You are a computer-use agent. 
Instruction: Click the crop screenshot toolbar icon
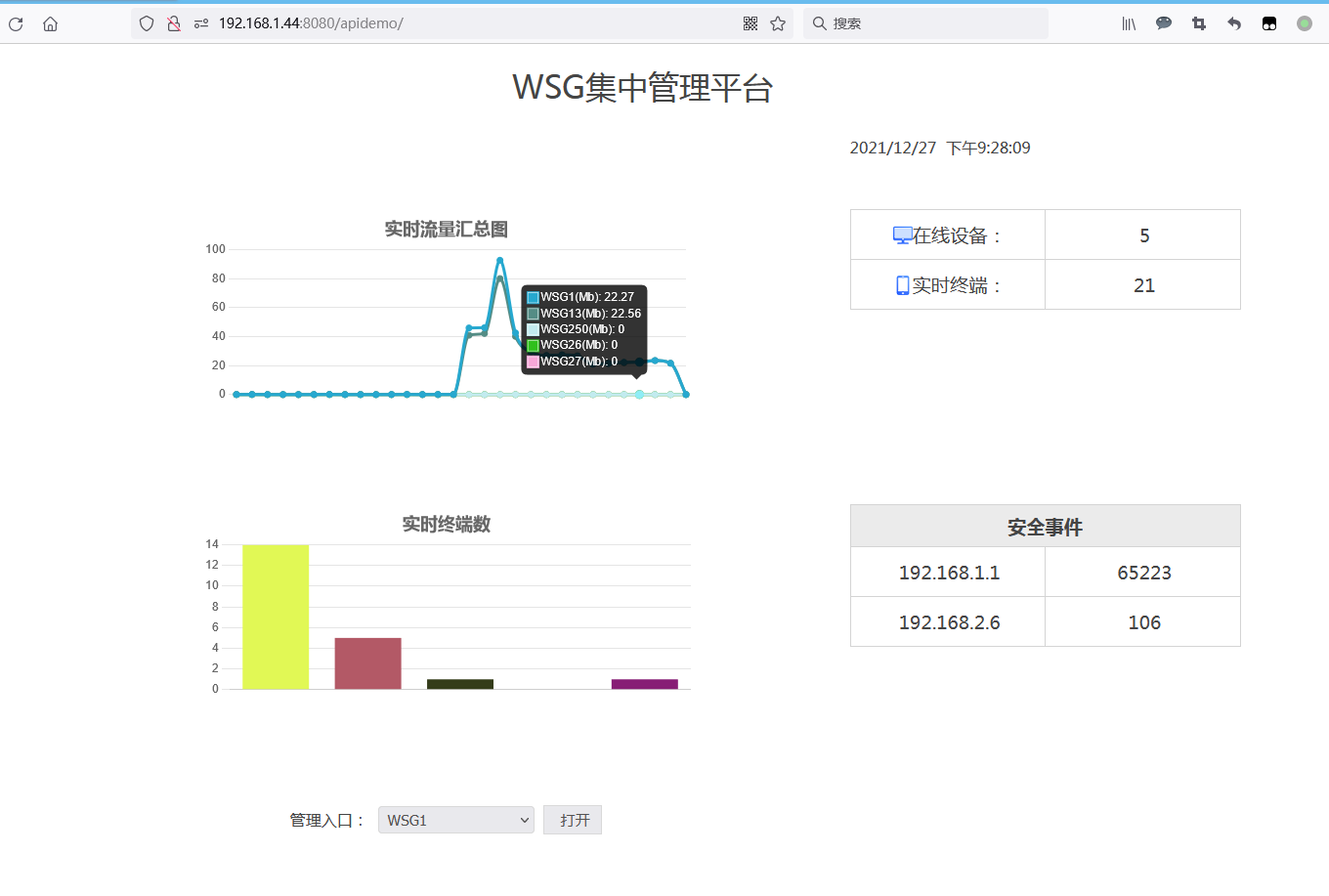[x=1199, y=23]
